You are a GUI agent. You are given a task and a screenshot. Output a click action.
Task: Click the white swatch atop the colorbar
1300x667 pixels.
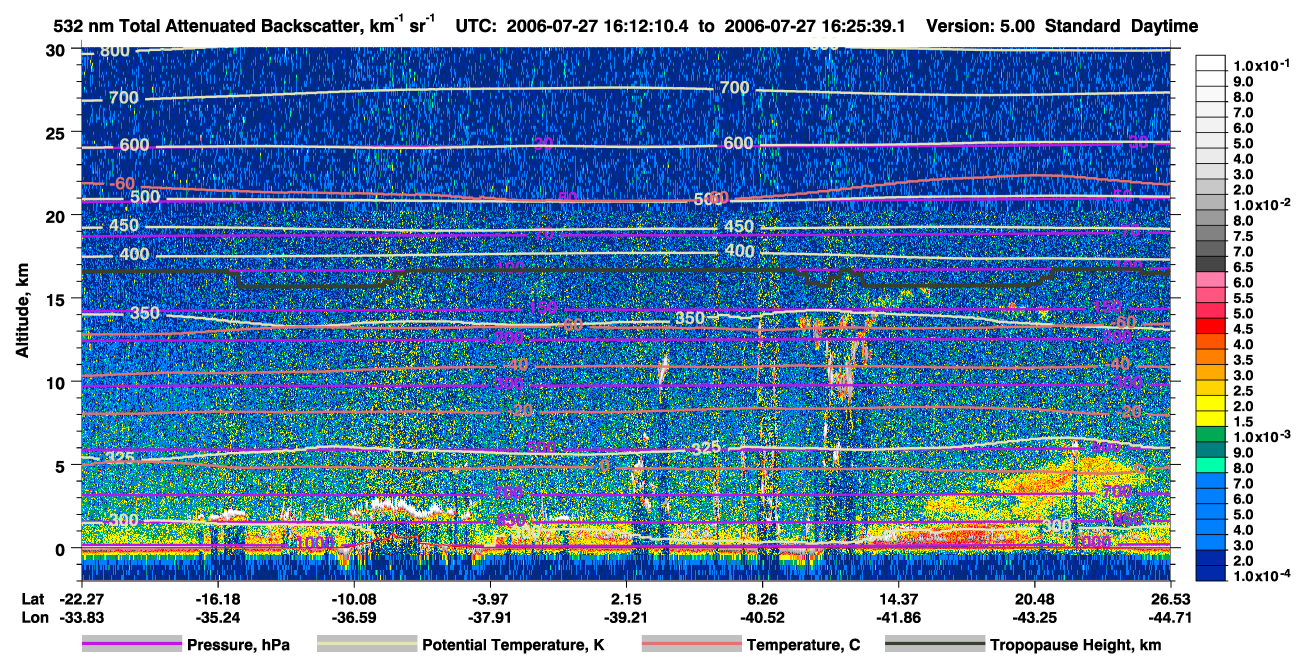tap(1212, 62)
